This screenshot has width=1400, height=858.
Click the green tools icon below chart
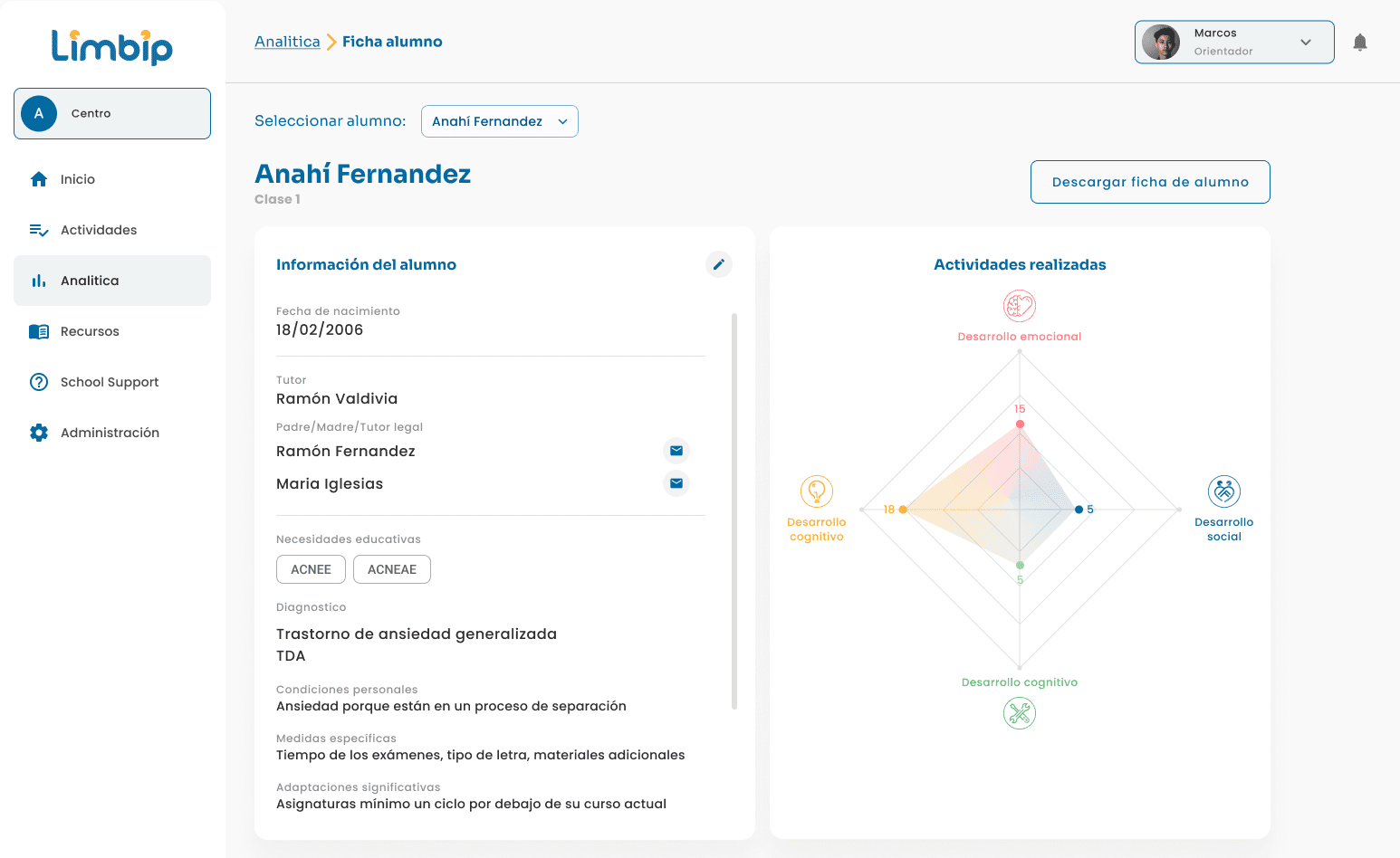coord(1020,714)
